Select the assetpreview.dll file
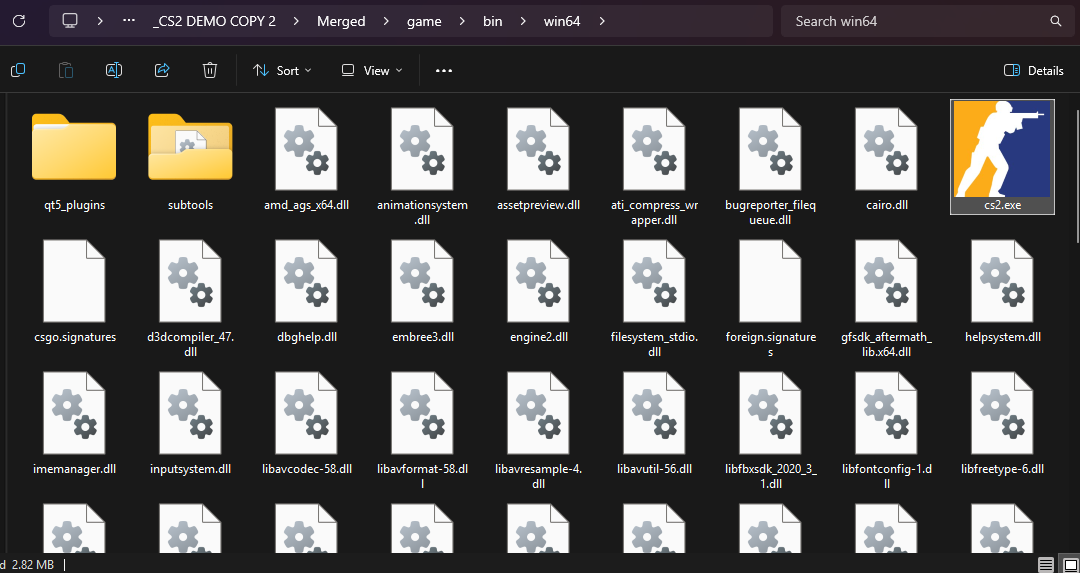Screen dimensions: 1080x573 coord(539,161)
